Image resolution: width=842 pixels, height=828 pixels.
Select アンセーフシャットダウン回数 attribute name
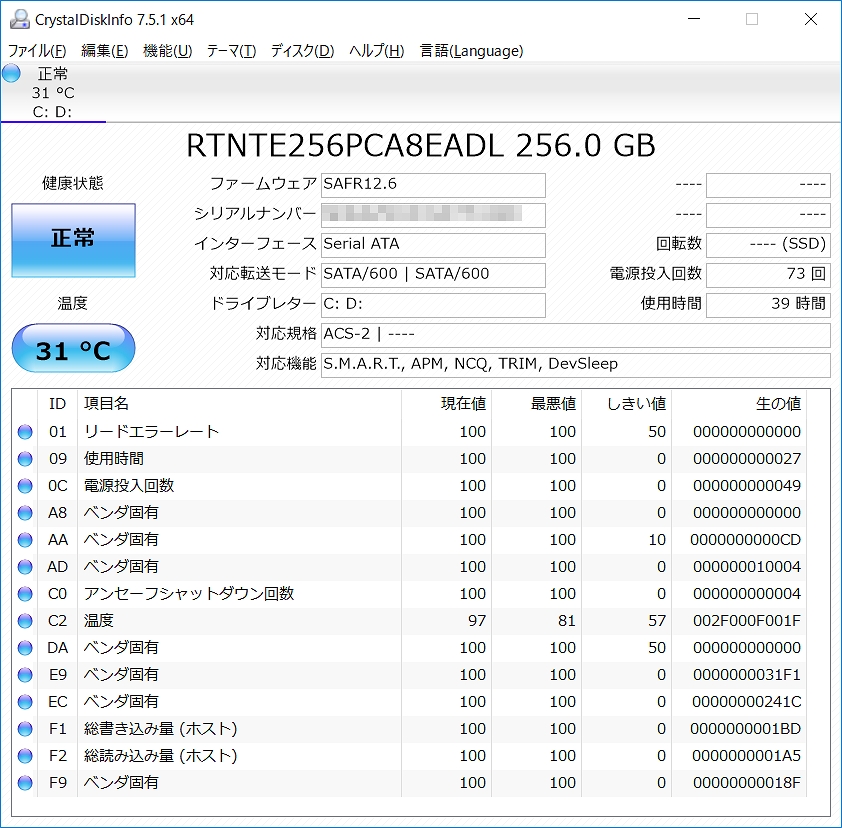[188, 593]
